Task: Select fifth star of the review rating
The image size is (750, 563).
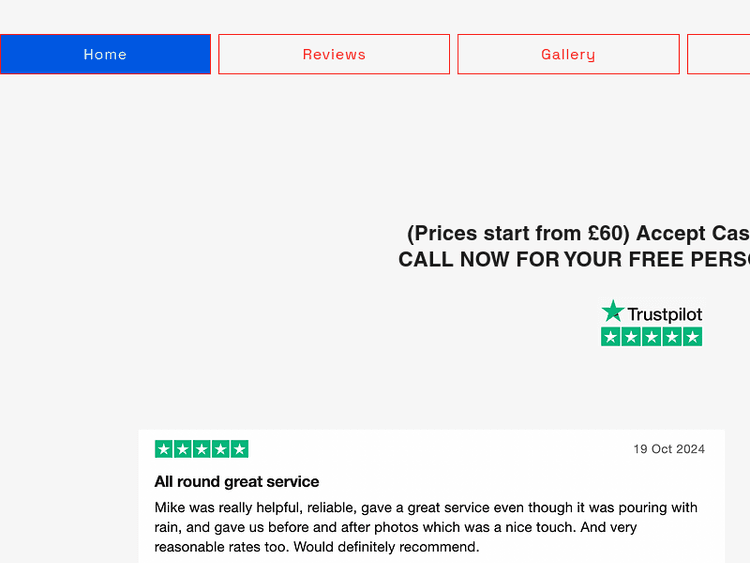Action: (239, 449)
